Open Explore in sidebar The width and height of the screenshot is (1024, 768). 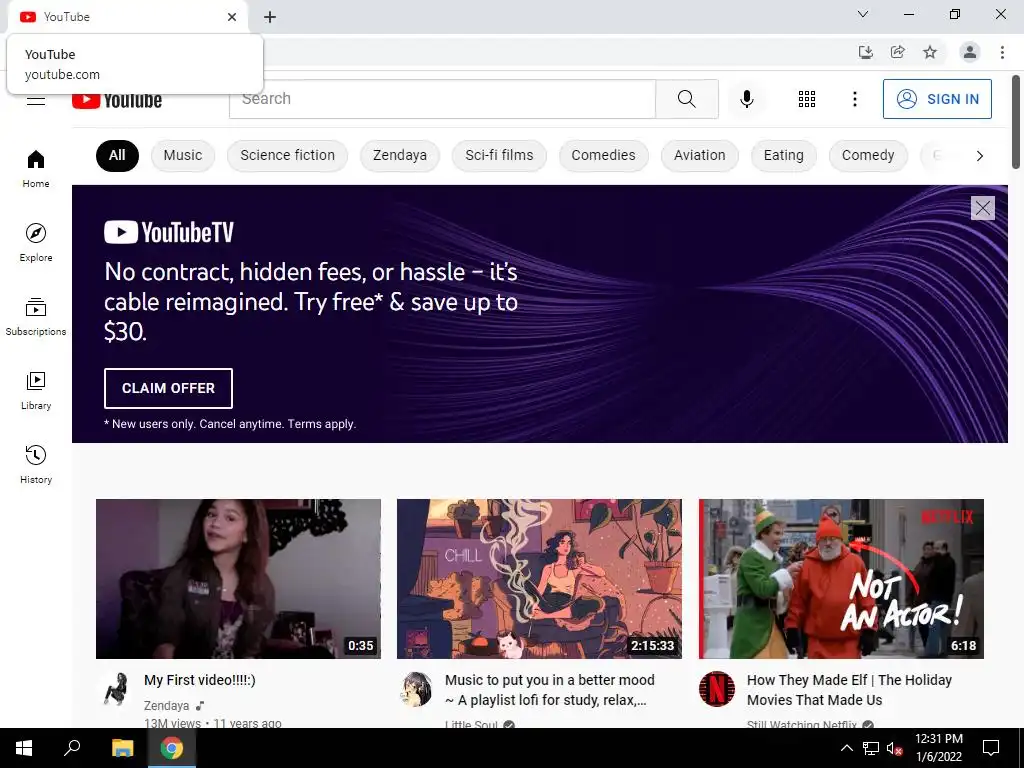pyautogui.click(x=36, y=242)
